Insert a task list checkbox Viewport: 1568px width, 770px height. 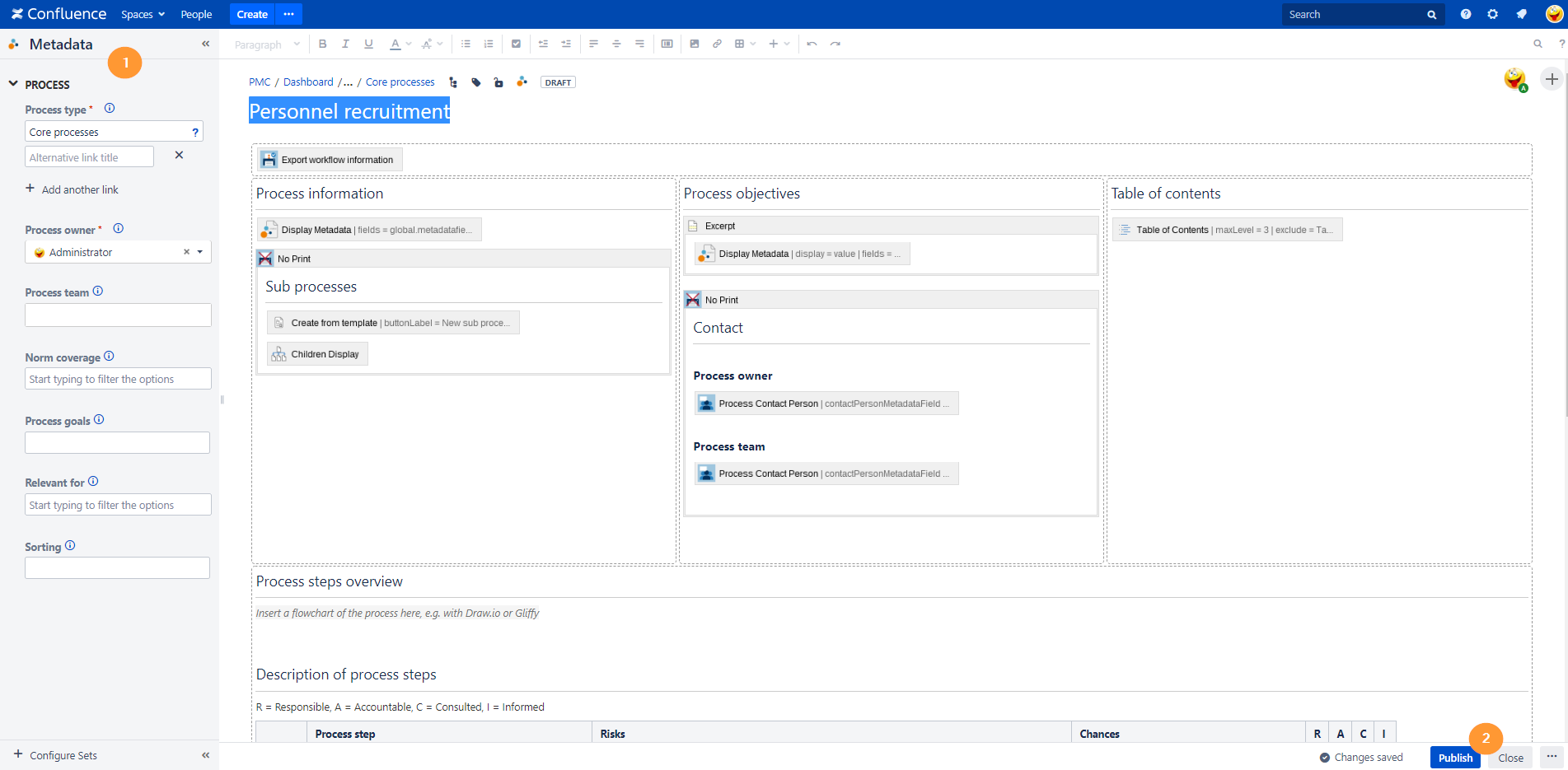[516, 44]
